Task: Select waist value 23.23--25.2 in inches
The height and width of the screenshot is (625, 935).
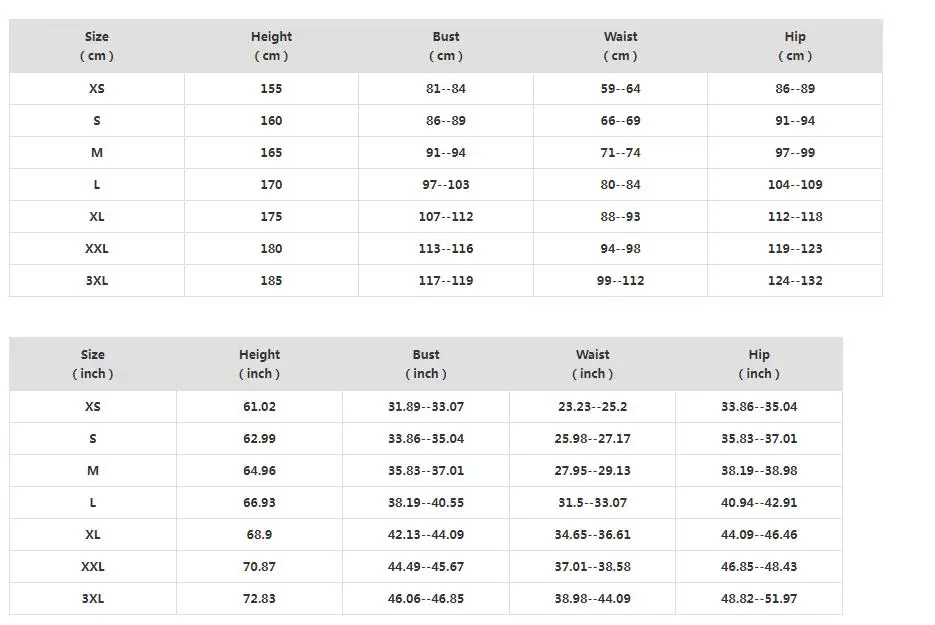Action: [593, 407]
